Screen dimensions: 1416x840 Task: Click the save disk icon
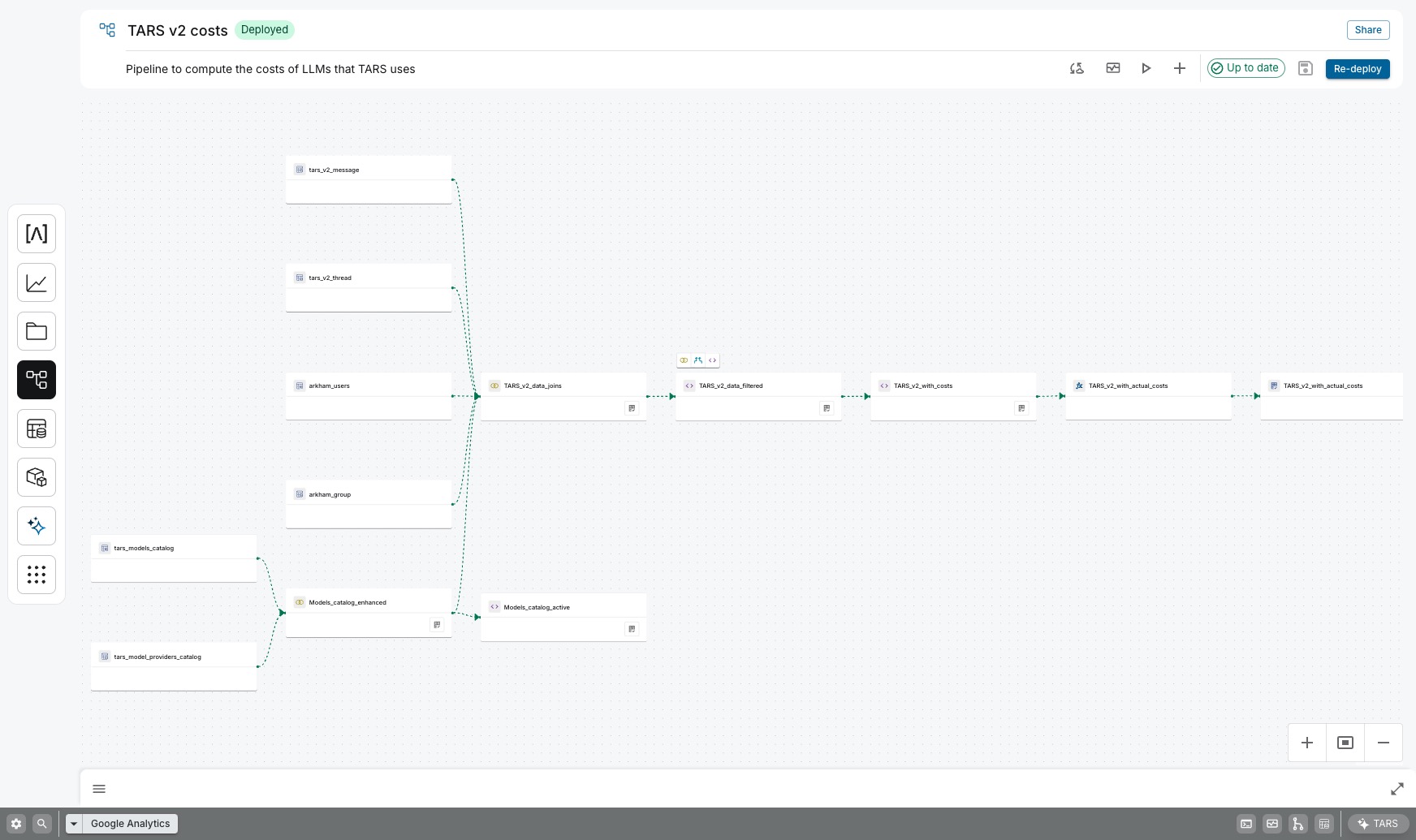pos(1306,68)
